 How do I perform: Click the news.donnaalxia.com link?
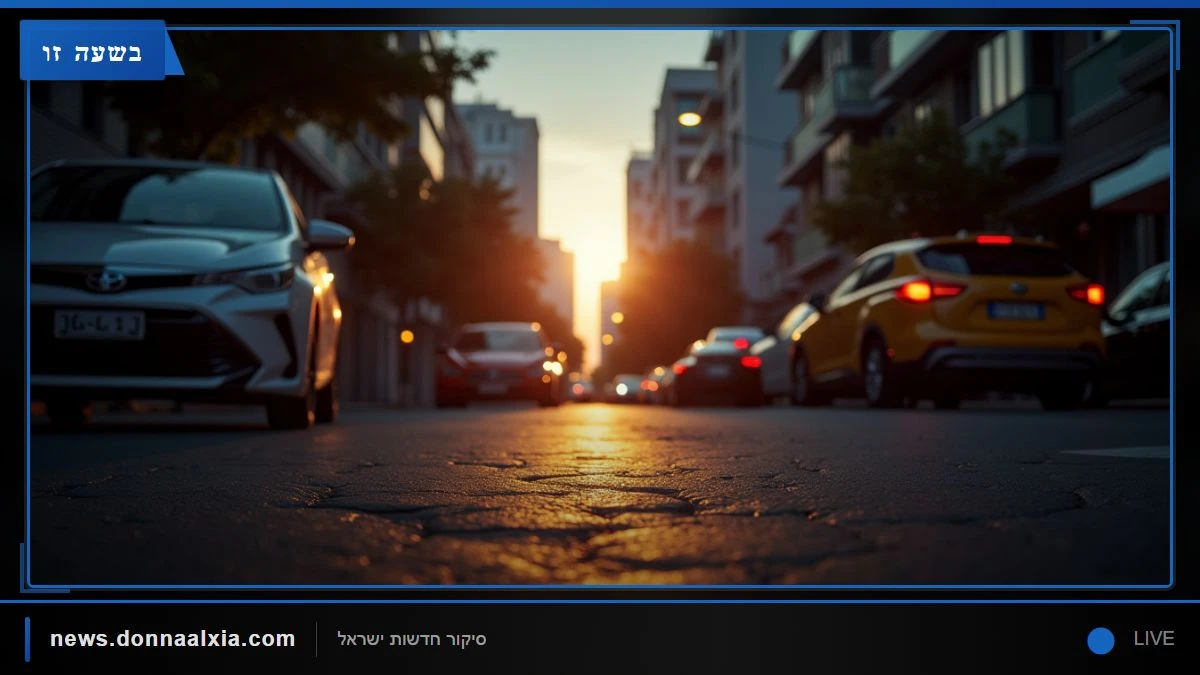tap(172, 638)
